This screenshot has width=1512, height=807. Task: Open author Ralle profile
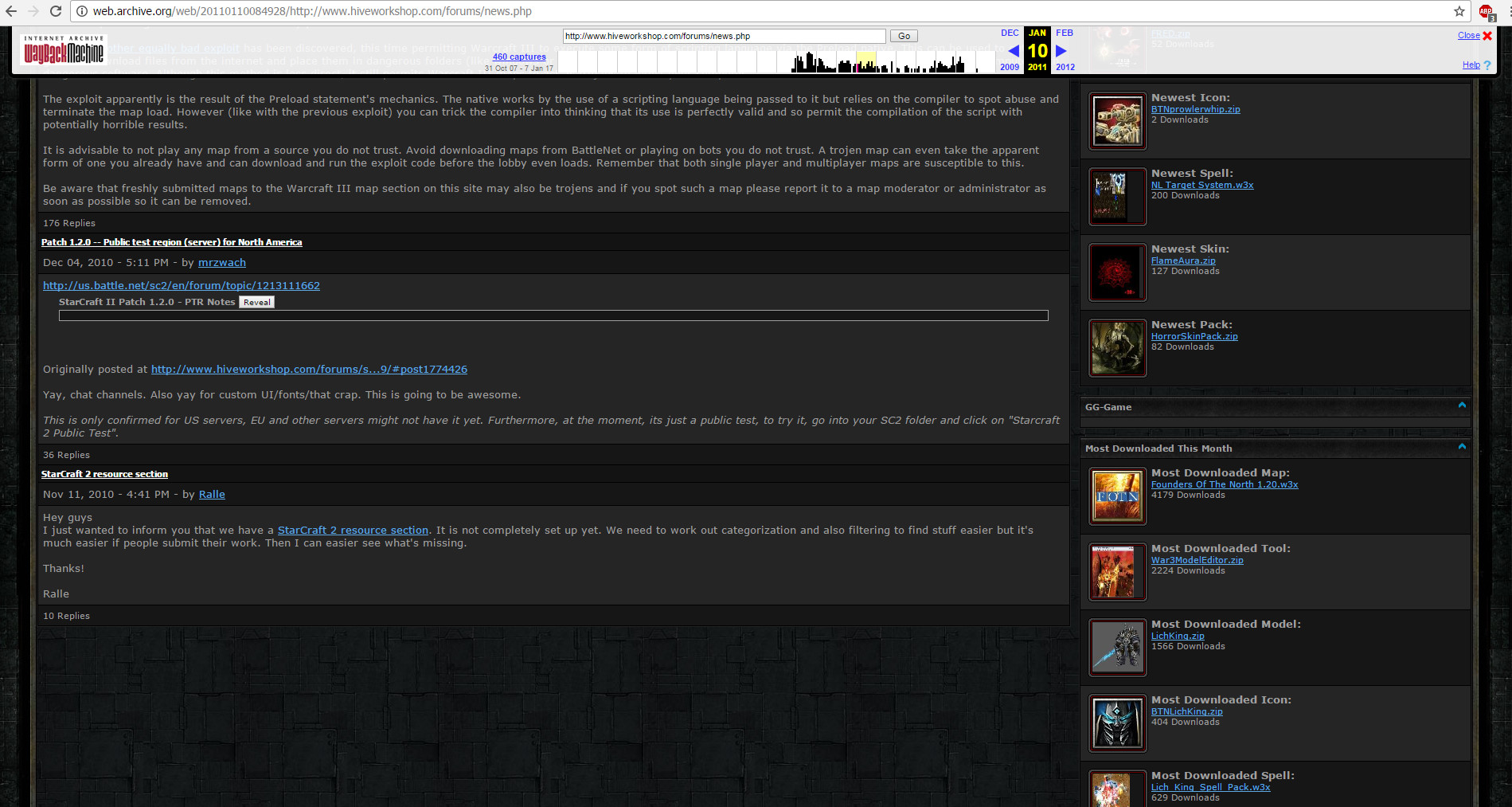tap(212, 495)
